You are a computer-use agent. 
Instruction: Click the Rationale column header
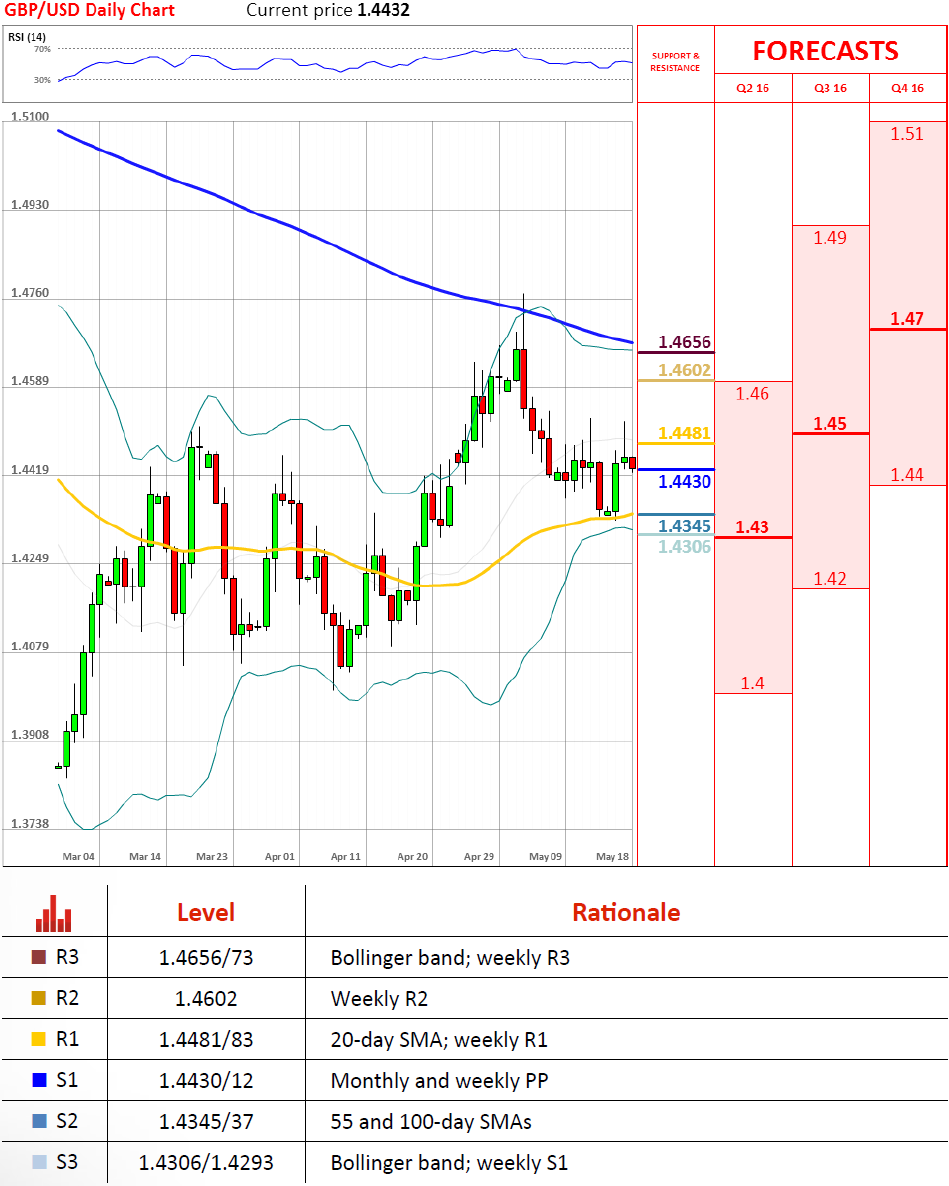point(626,912)
